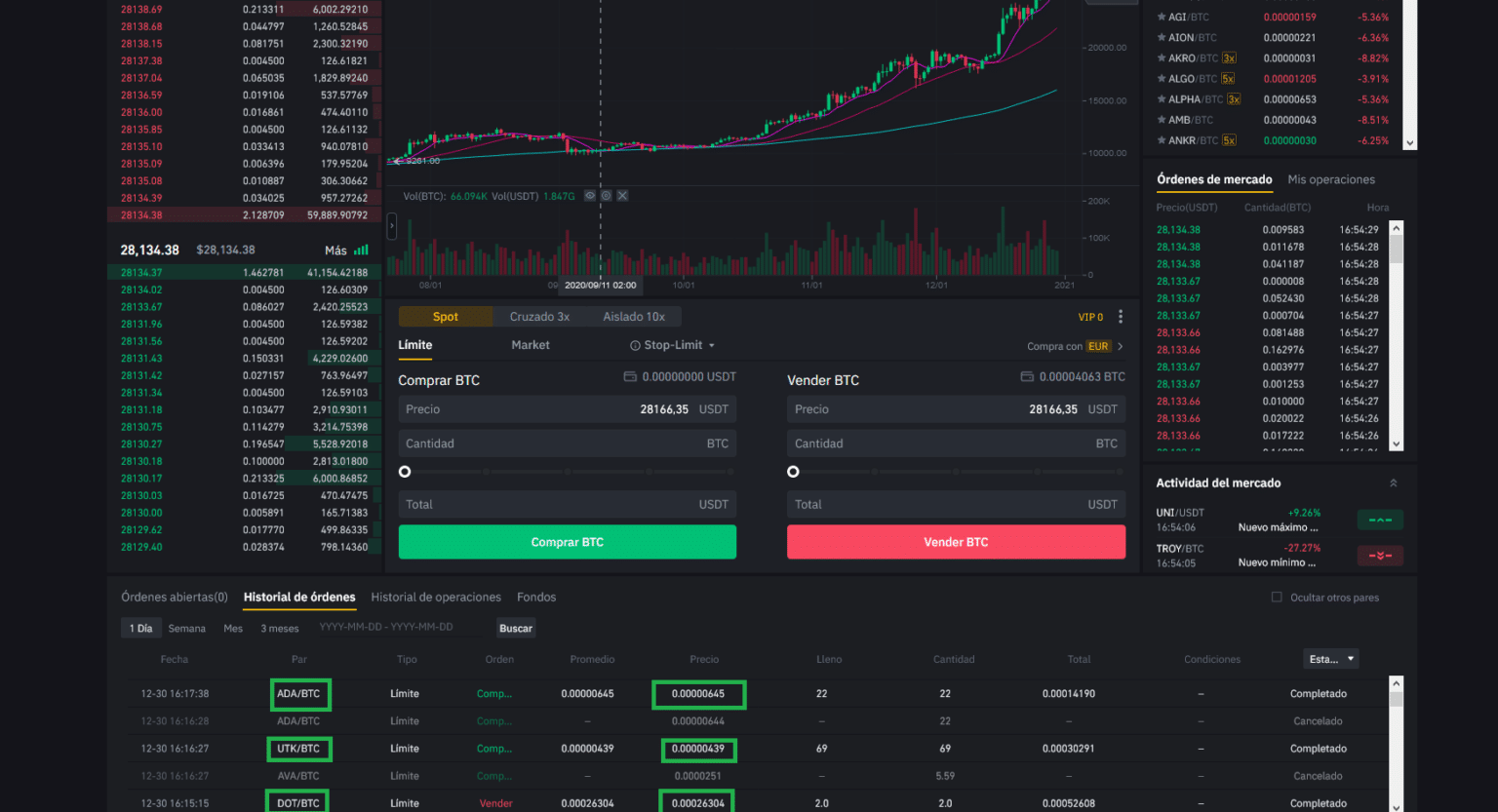
Task: Remove the volume indicator with X
Action: click(622, 196)
